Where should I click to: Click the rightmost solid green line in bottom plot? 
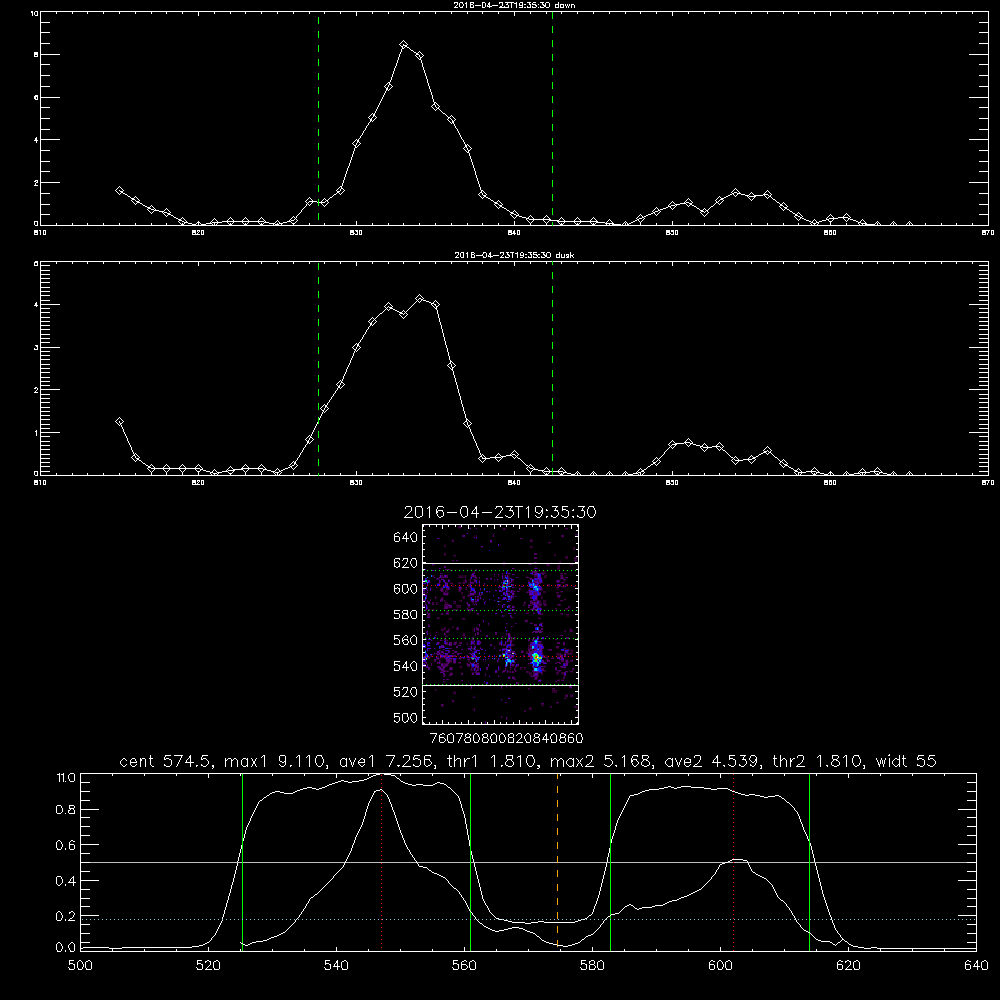click(x=809, y=861)
